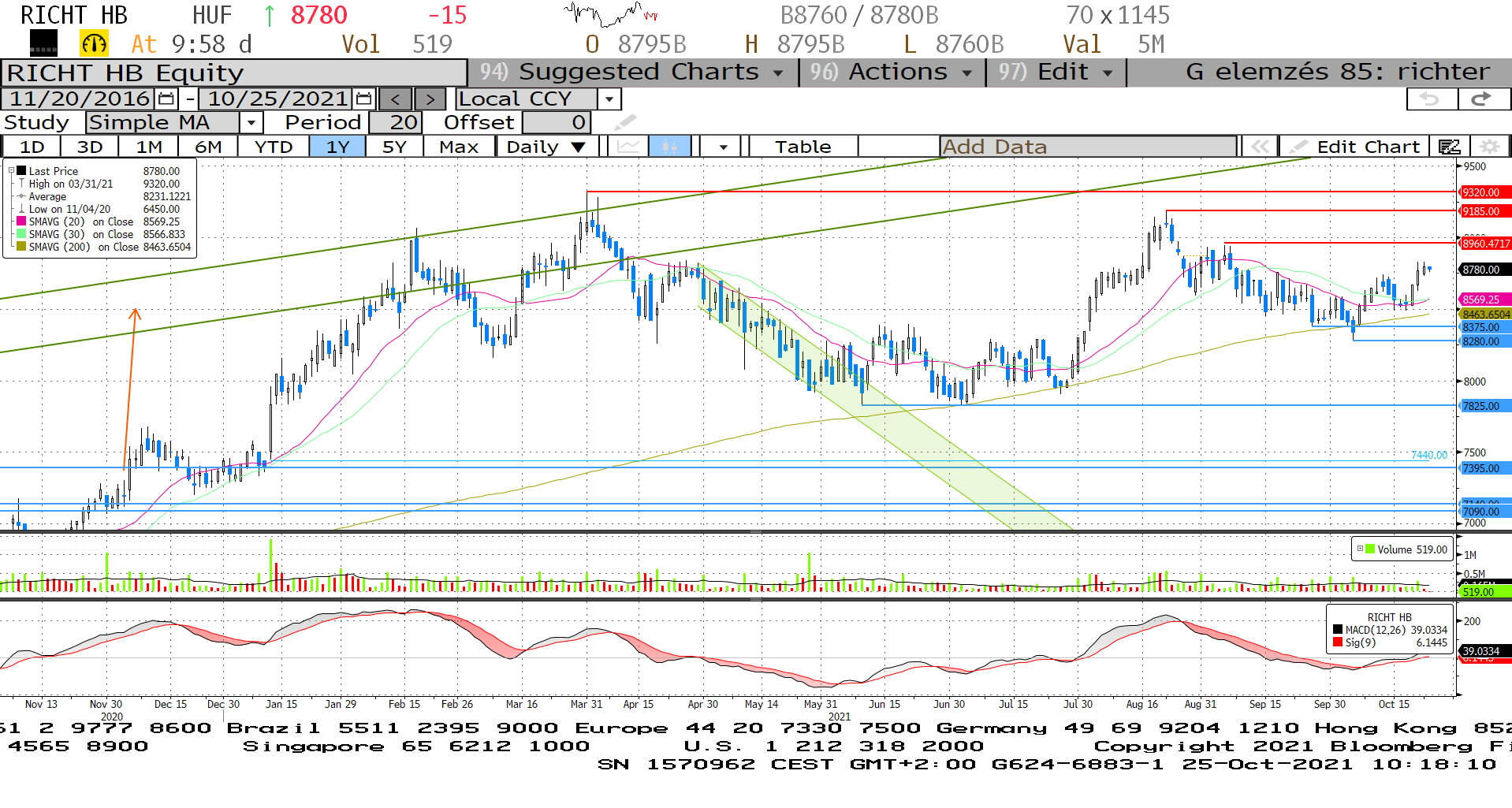Click the 8780.00 last price axis label
The image size is (1512, 808).
[1485, 270]
